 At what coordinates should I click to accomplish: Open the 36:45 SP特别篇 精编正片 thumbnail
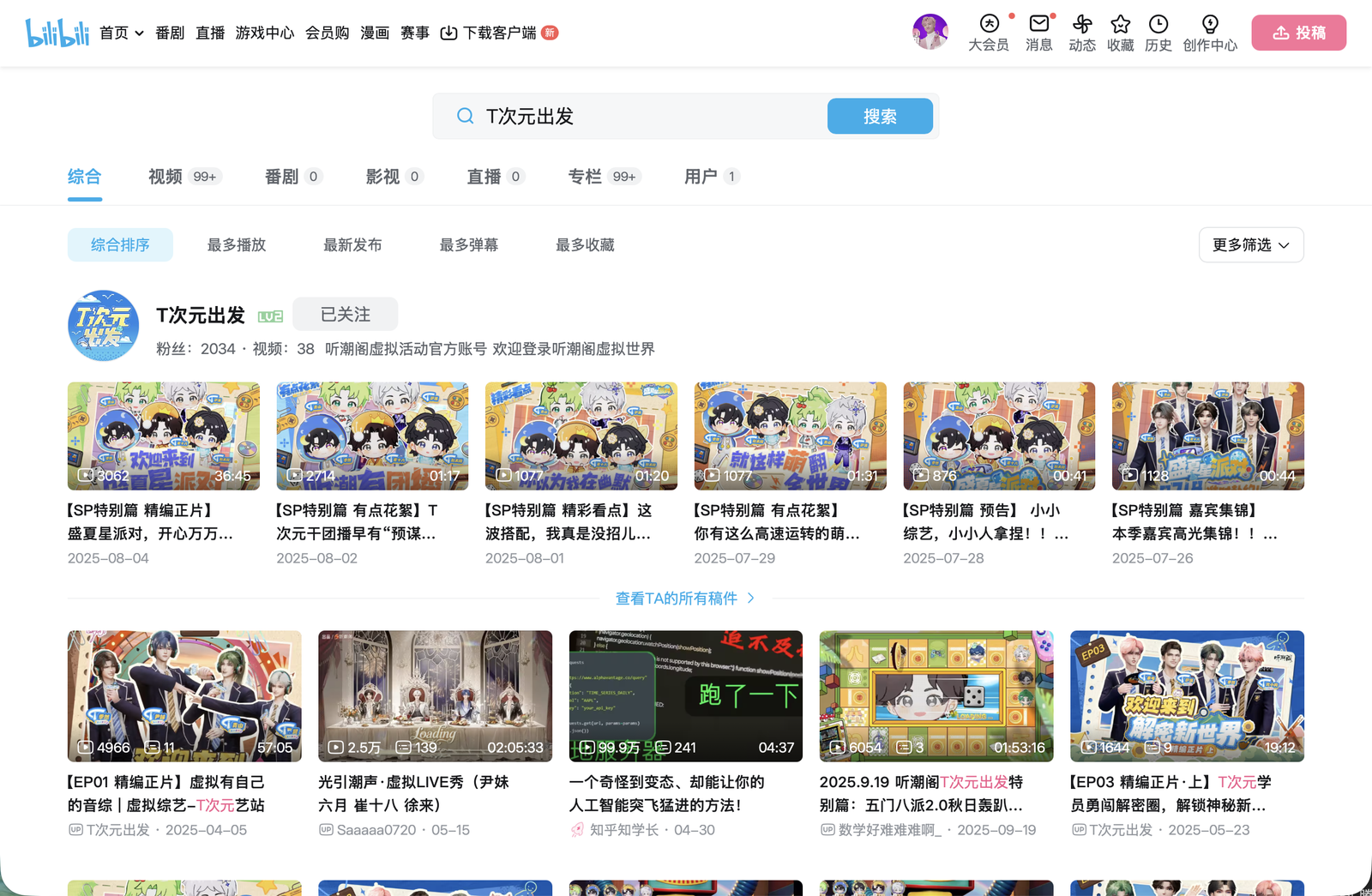[x=164, y=436]
